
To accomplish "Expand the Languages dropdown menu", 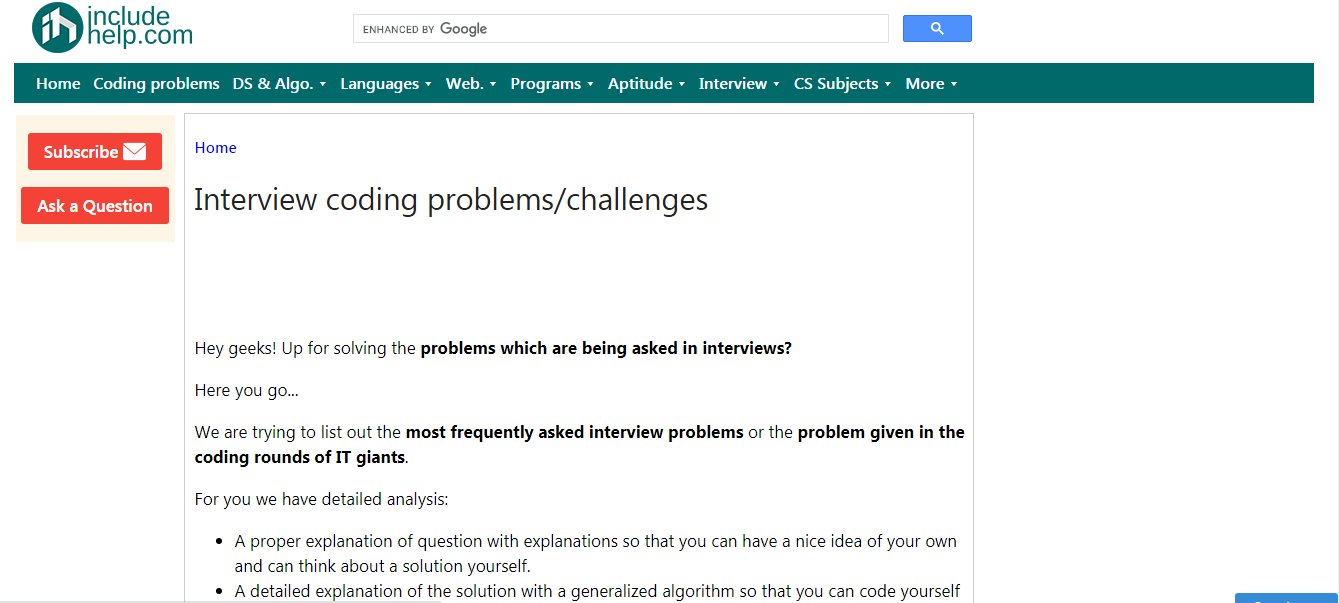I will coord(386,84).
